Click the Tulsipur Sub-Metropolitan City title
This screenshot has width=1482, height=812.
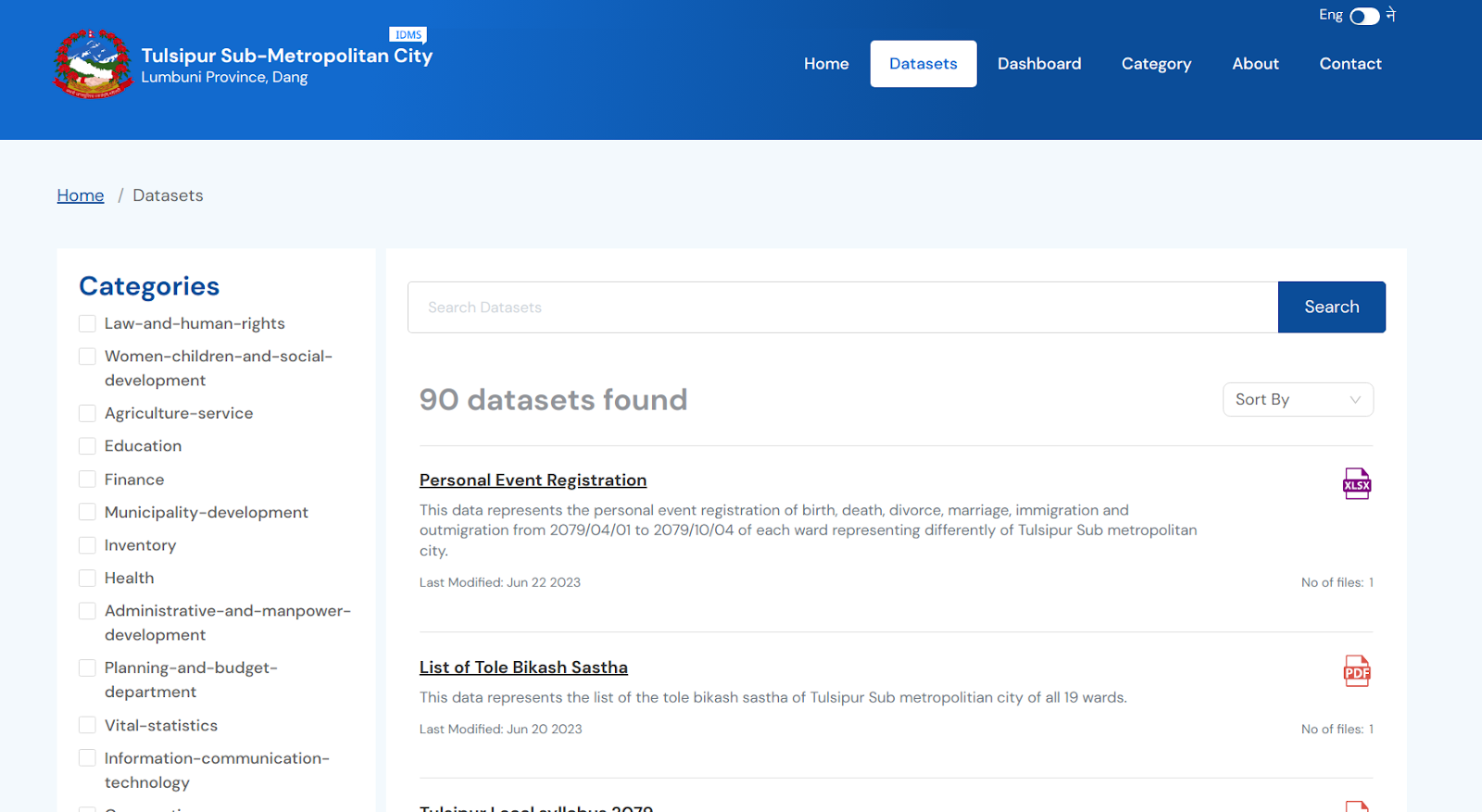[287, 56]
